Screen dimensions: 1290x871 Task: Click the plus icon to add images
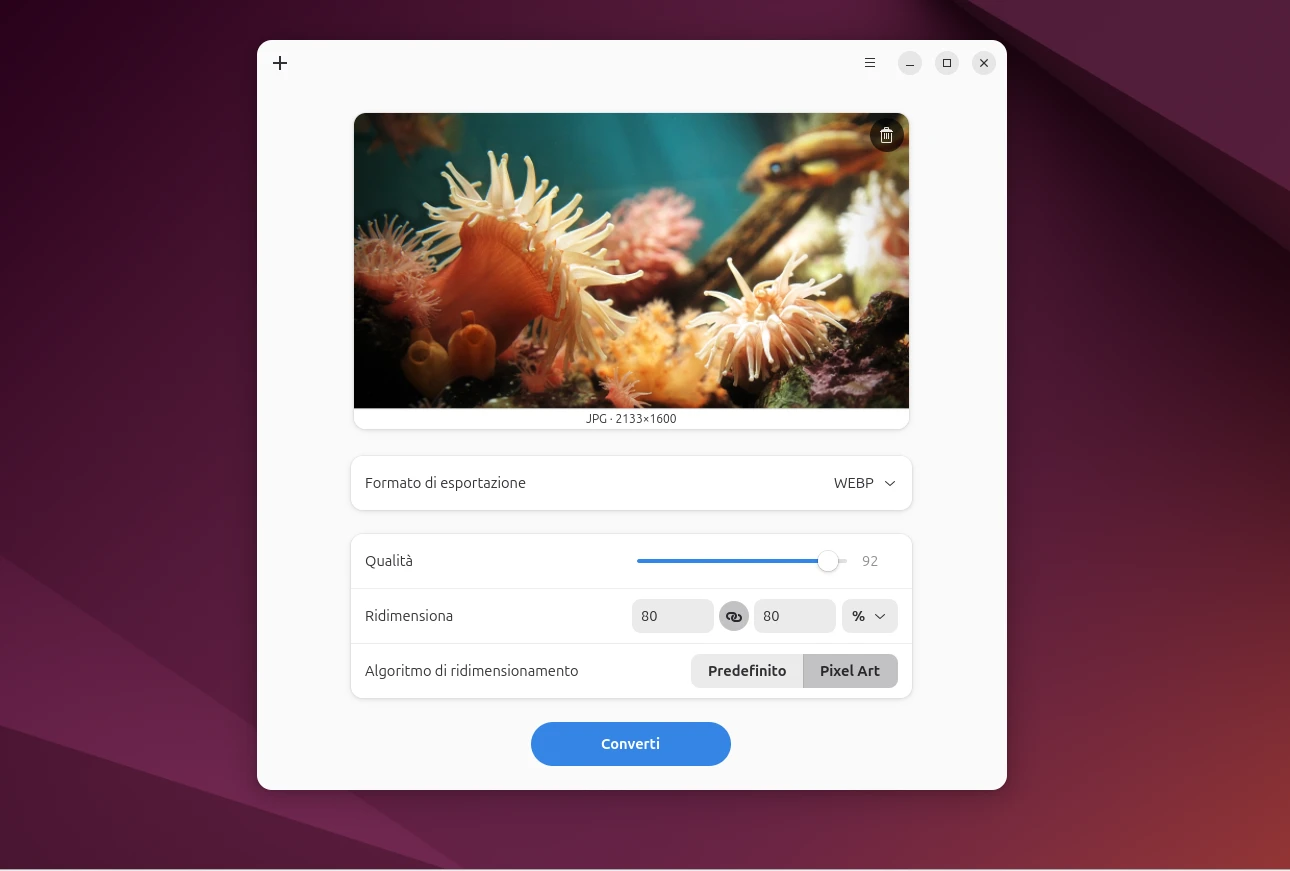(280, 63)
